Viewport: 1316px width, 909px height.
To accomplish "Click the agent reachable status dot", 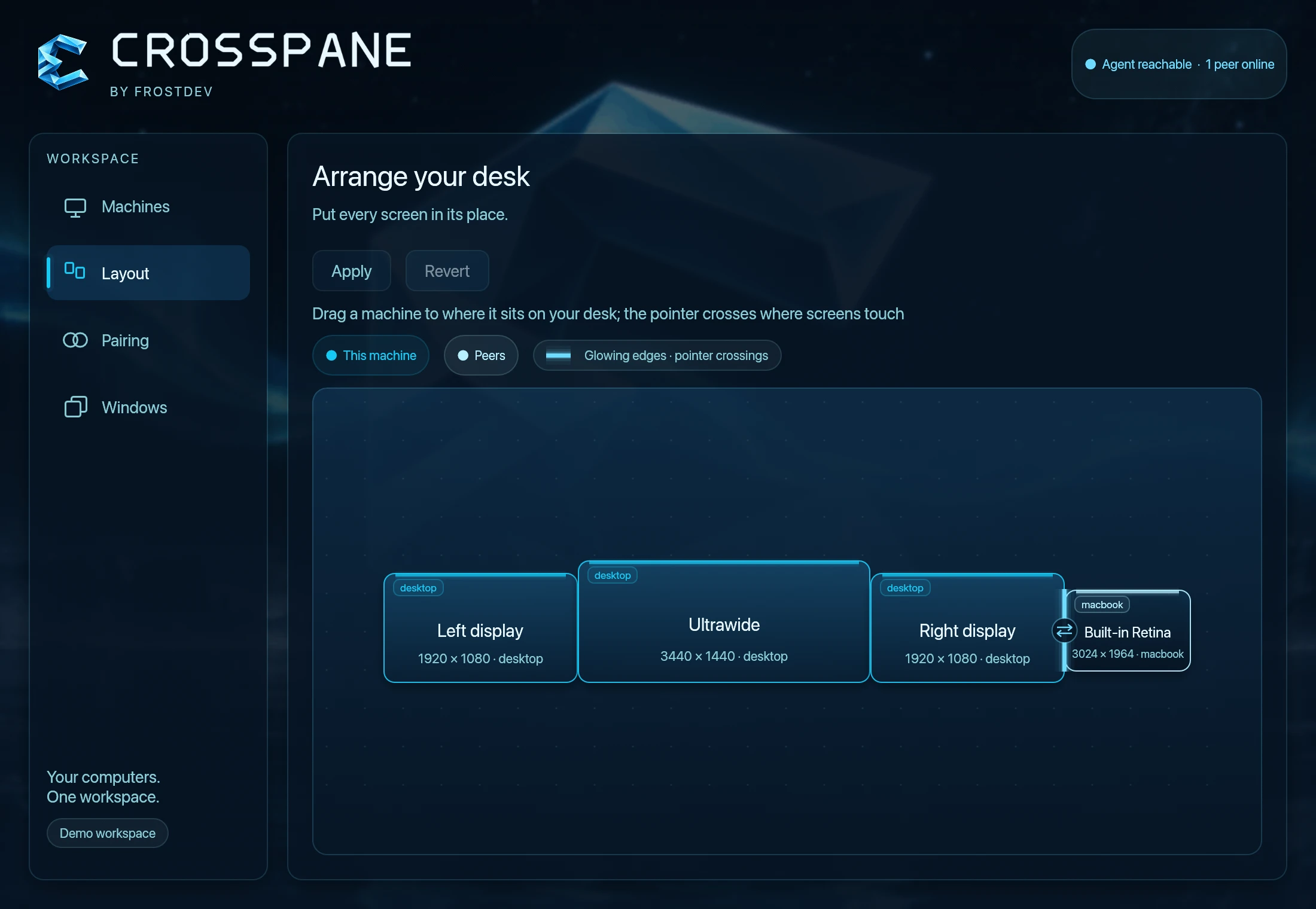I will pos(1090,64).
